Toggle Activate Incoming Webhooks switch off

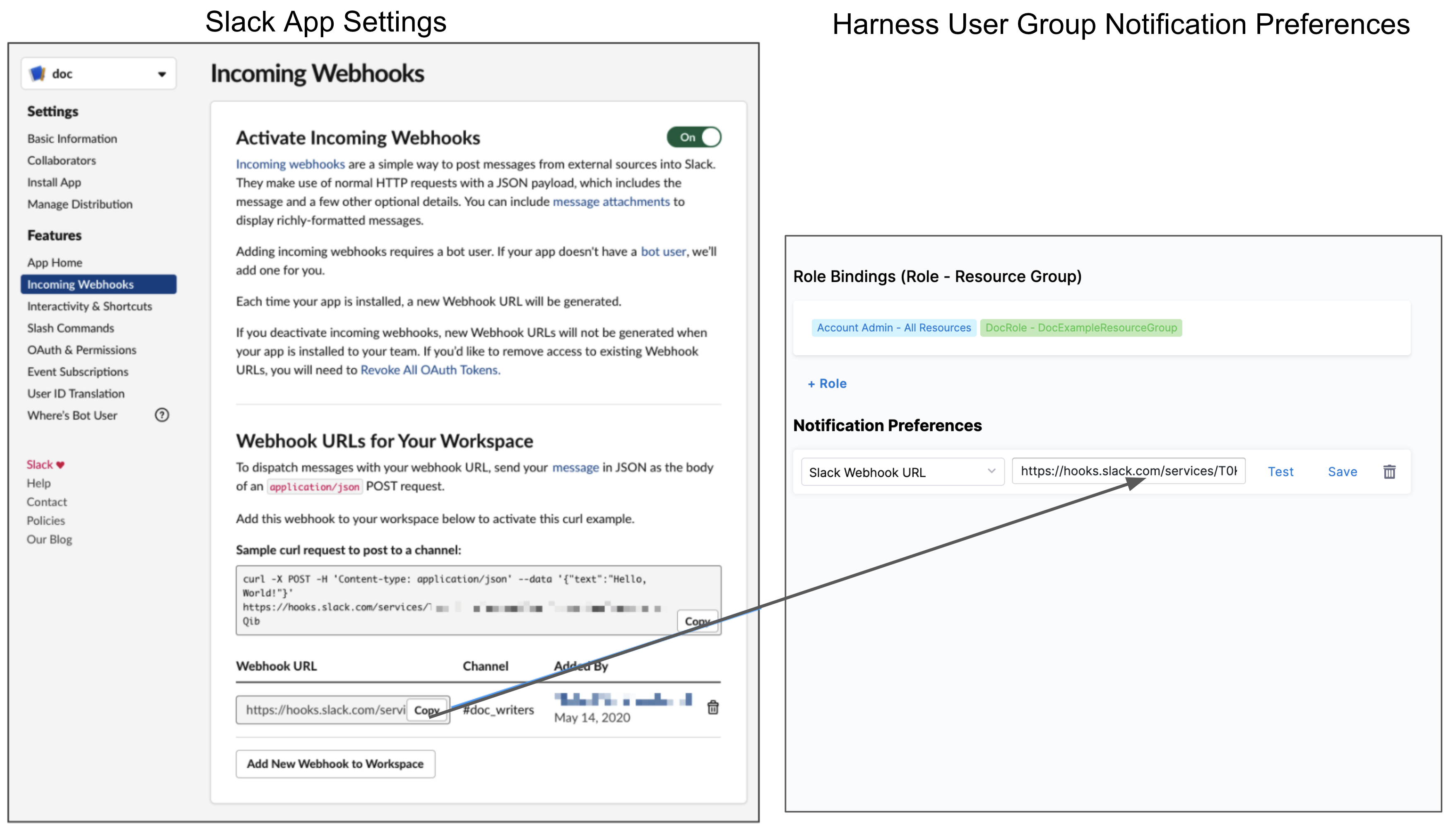click(693, 137)
